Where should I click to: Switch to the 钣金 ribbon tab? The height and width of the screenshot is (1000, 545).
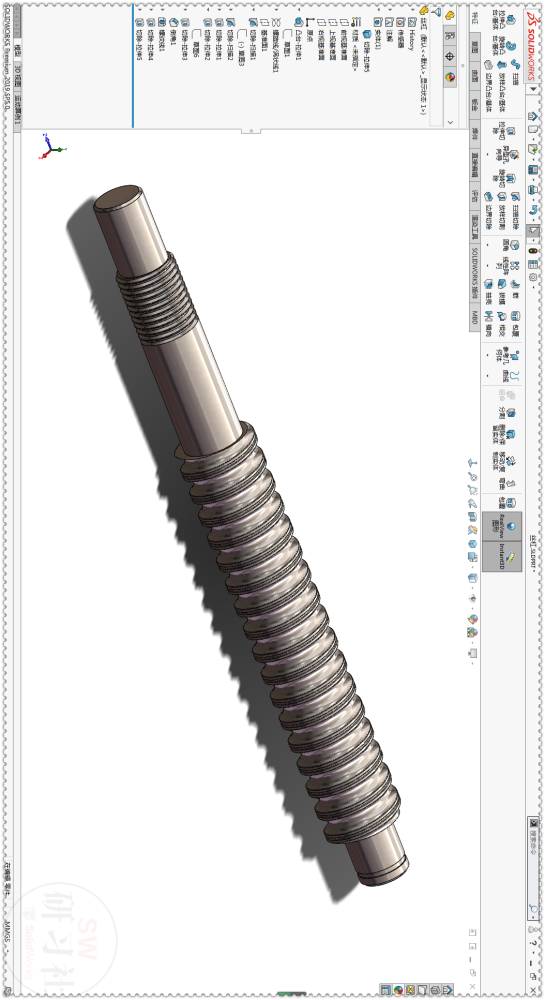pos(475,104)
